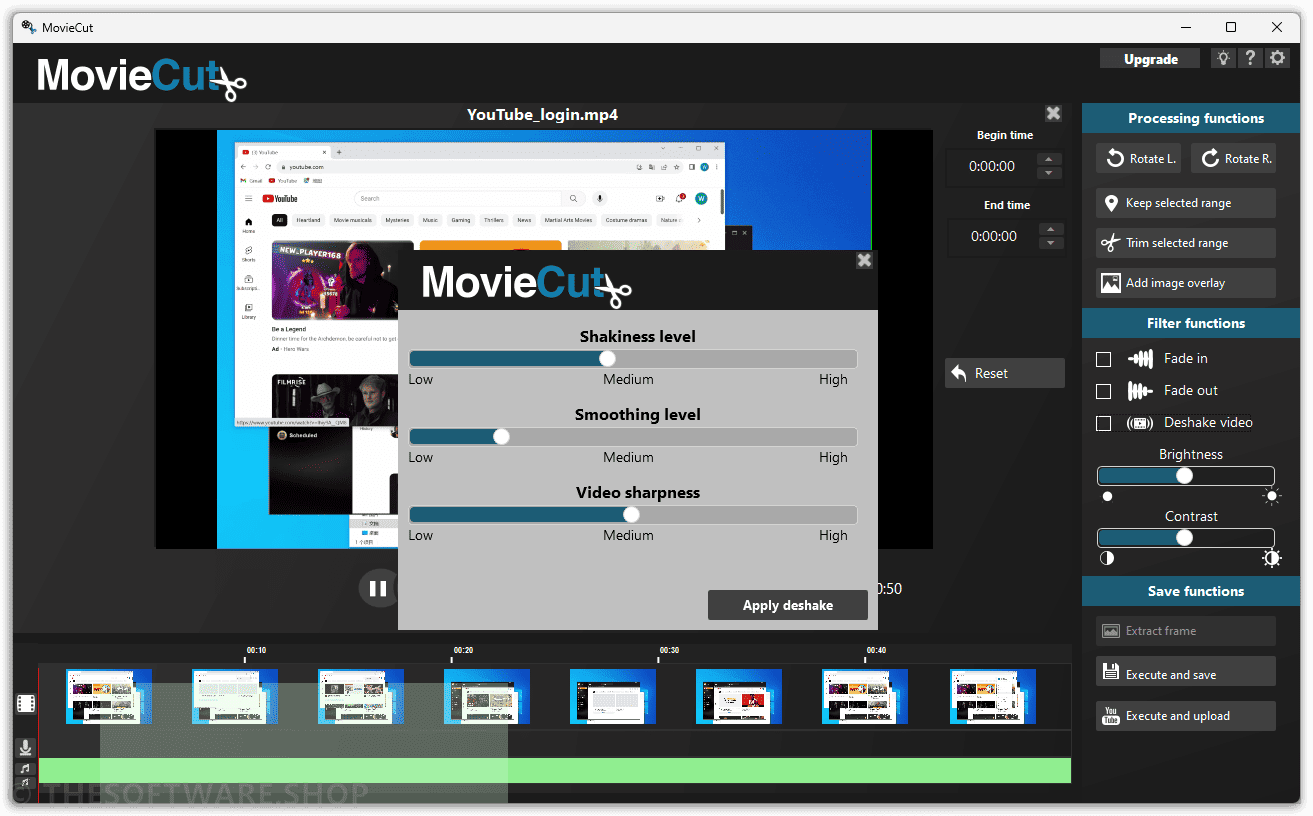1313x816 pixels.
Task: Increase Begin time with up arrow
Action: tap(1049, 159)
